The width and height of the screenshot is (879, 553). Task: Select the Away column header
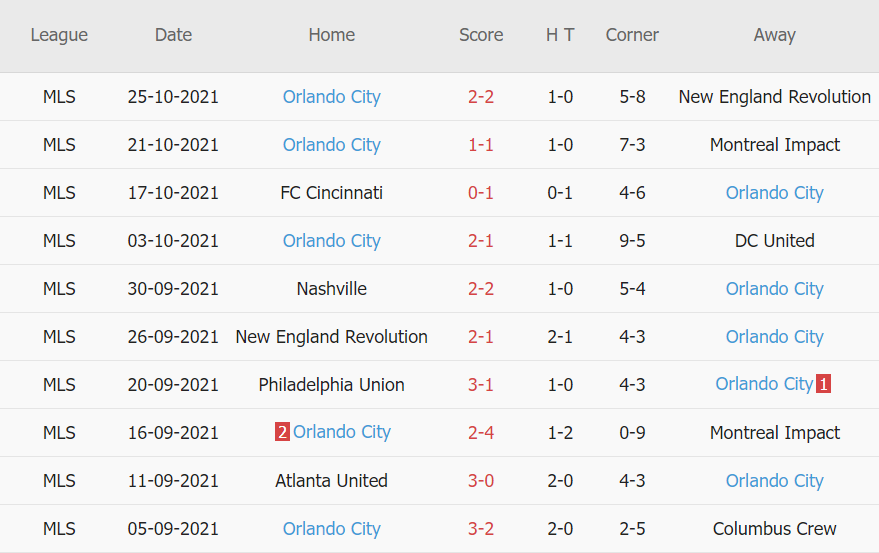774,35
